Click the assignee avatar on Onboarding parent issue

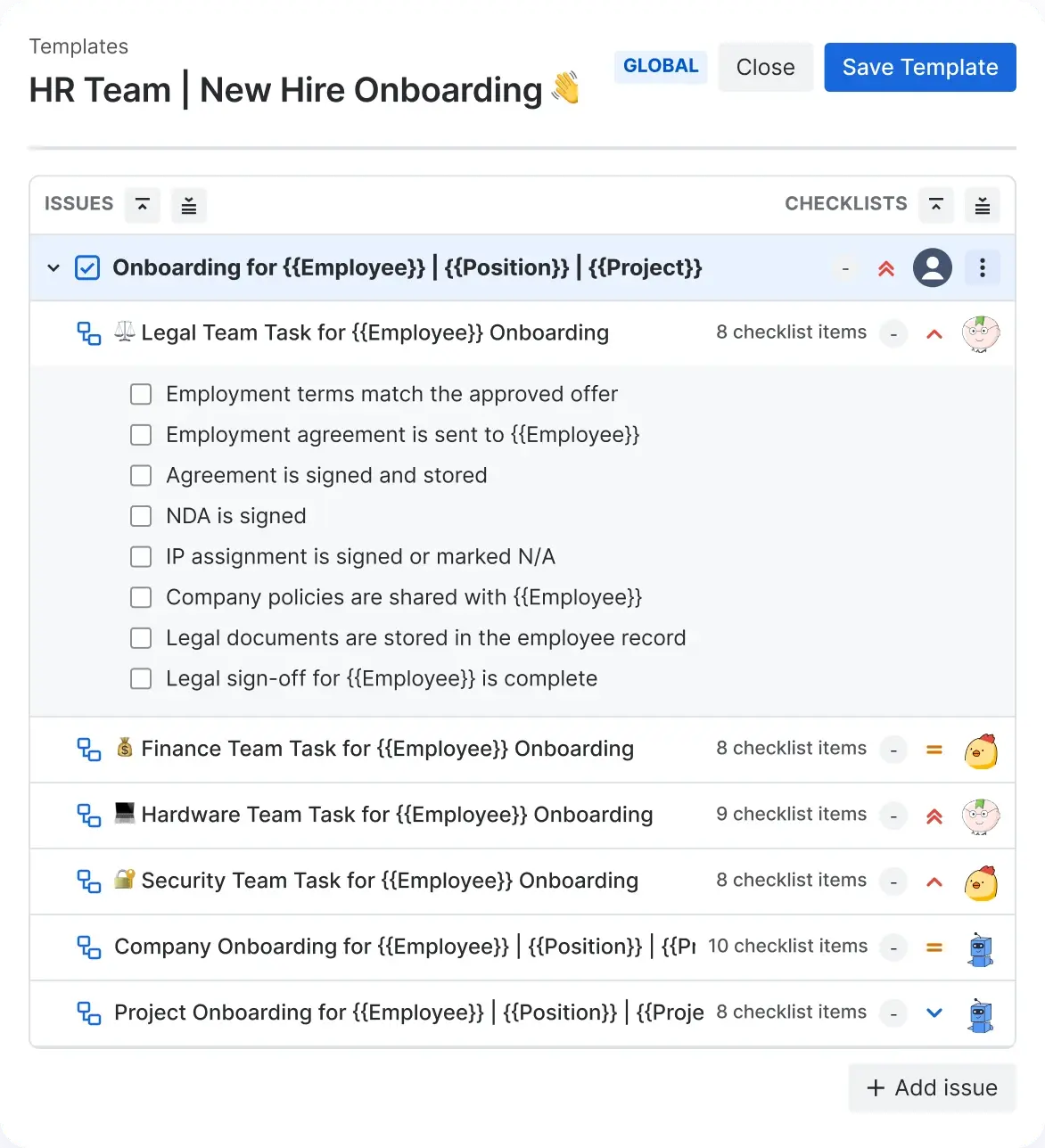tap(933, 267)
